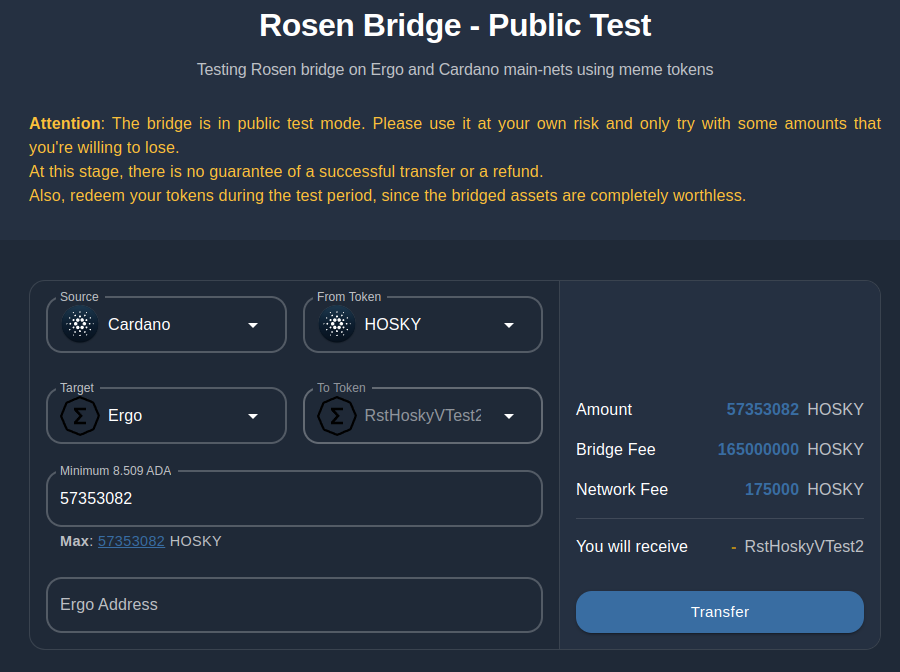The width and height of the screenshot is (900, 672).
Task: Click the Bridge Fee value 165000000
Action: 758,449
